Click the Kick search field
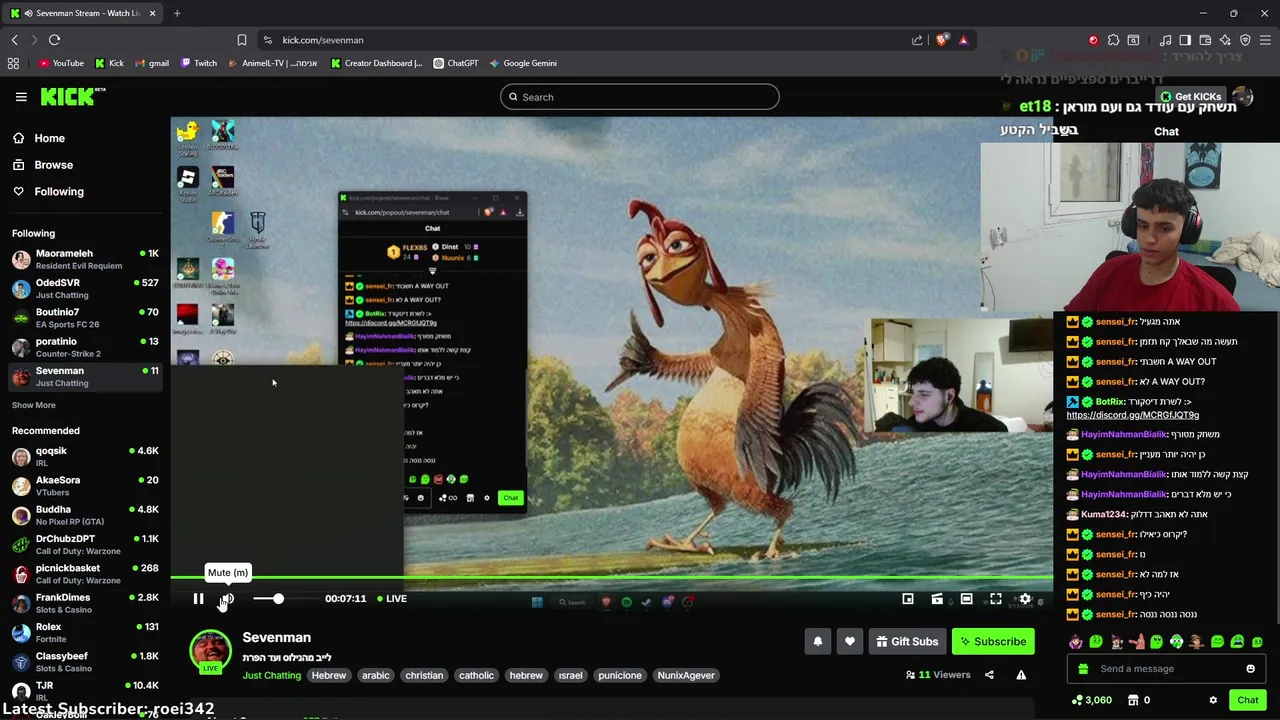 point(640,97)
